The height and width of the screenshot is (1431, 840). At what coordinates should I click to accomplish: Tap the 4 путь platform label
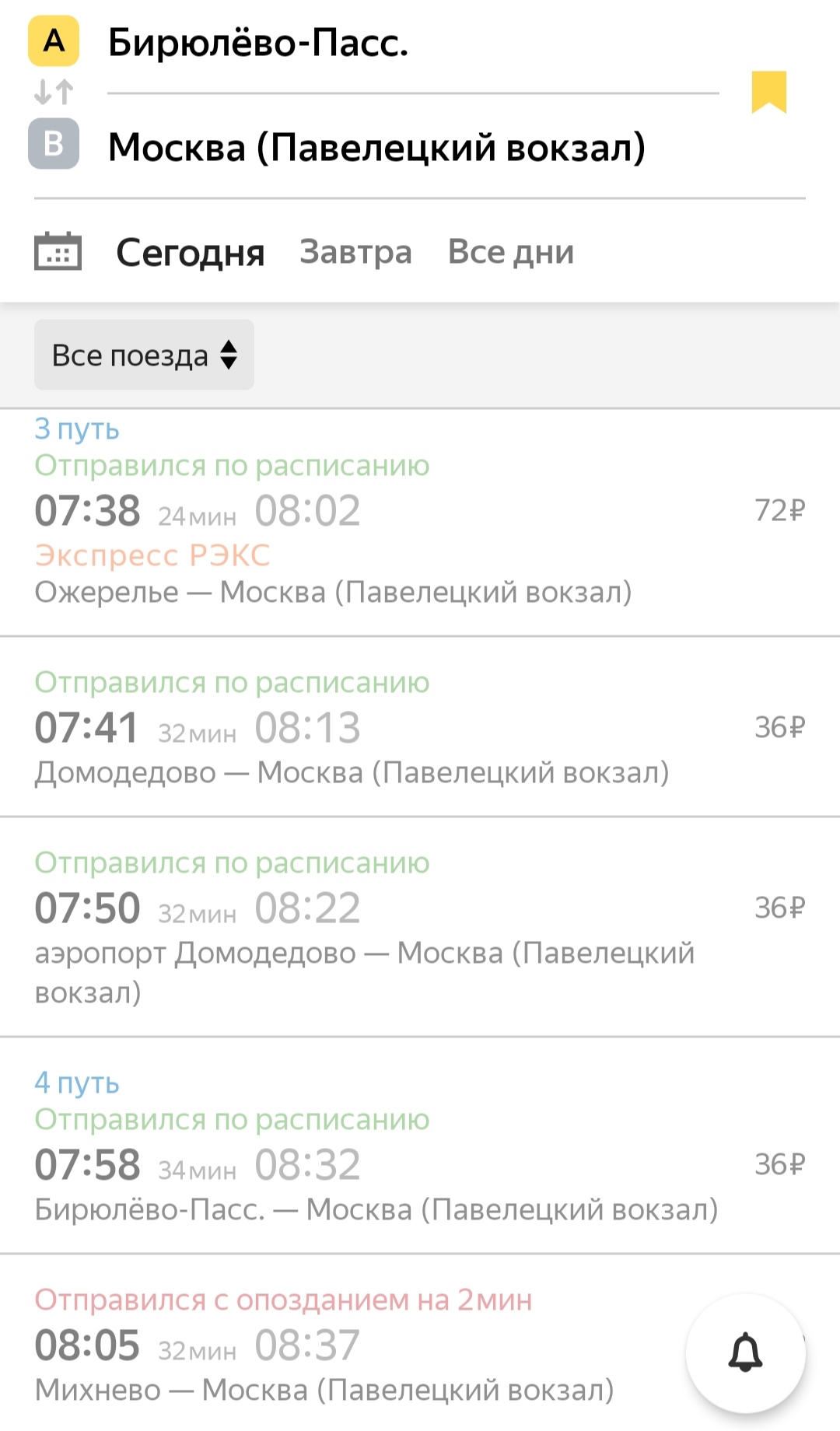coord(77,1082)
